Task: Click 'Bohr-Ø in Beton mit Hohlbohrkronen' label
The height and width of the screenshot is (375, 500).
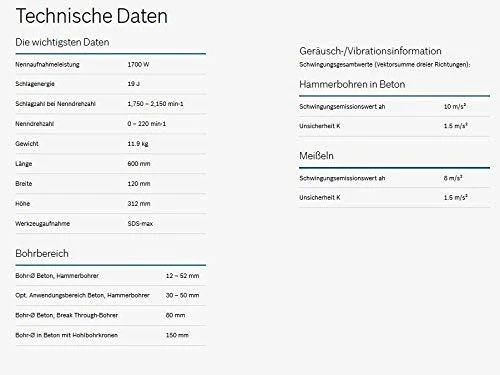Action: tap(67, 335)
